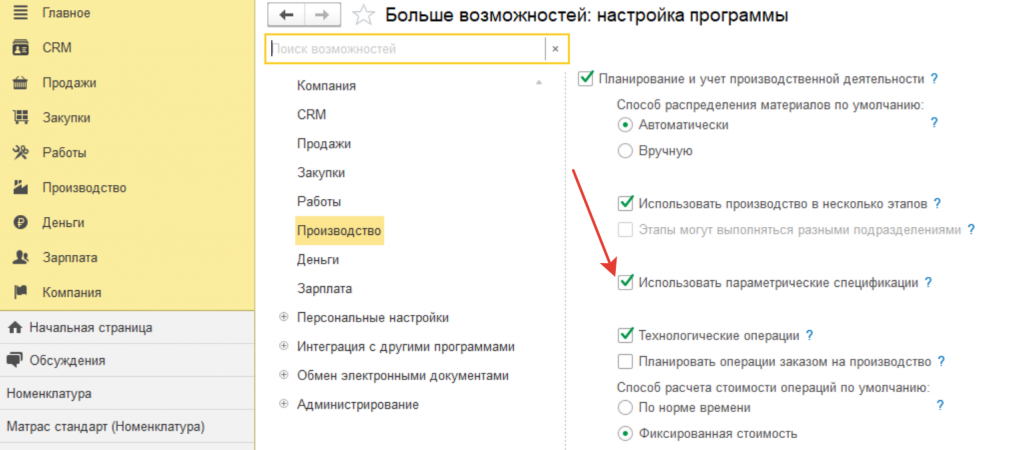The height and width of the screenshot is (450, 1024).
Task: Show help for Планировать операции заказом на производство
Action: tap(941, 361)
